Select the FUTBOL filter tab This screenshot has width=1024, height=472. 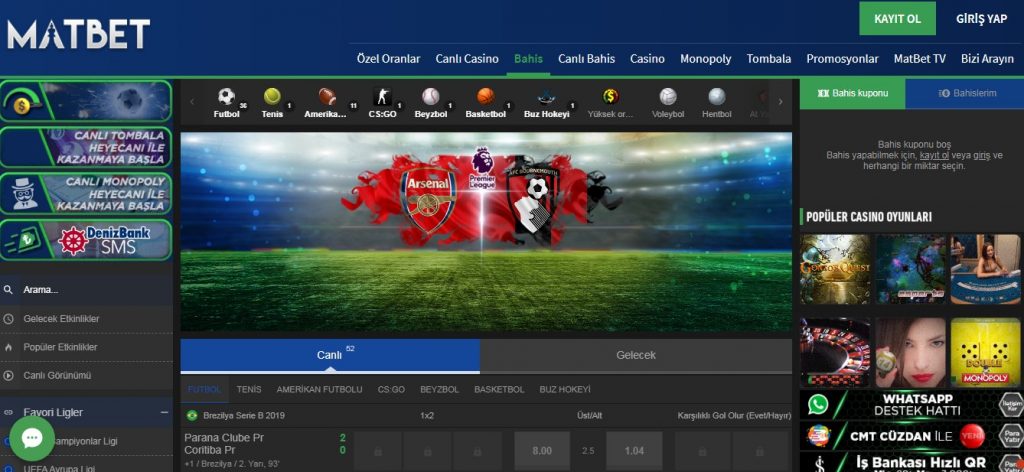coord(204,389)
